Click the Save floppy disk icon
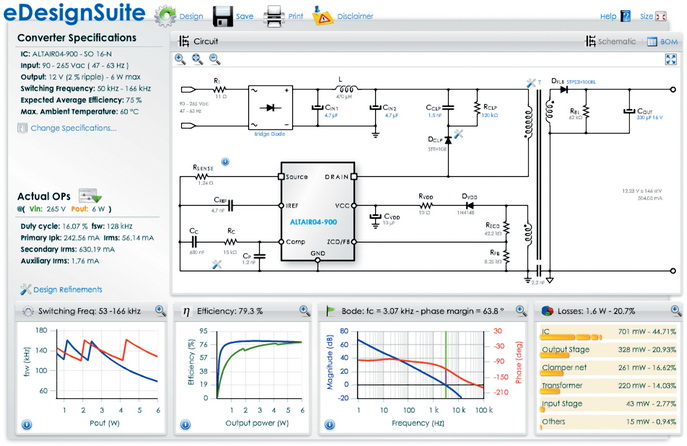The height and width of the screenshot is (446, 687). 223,17
